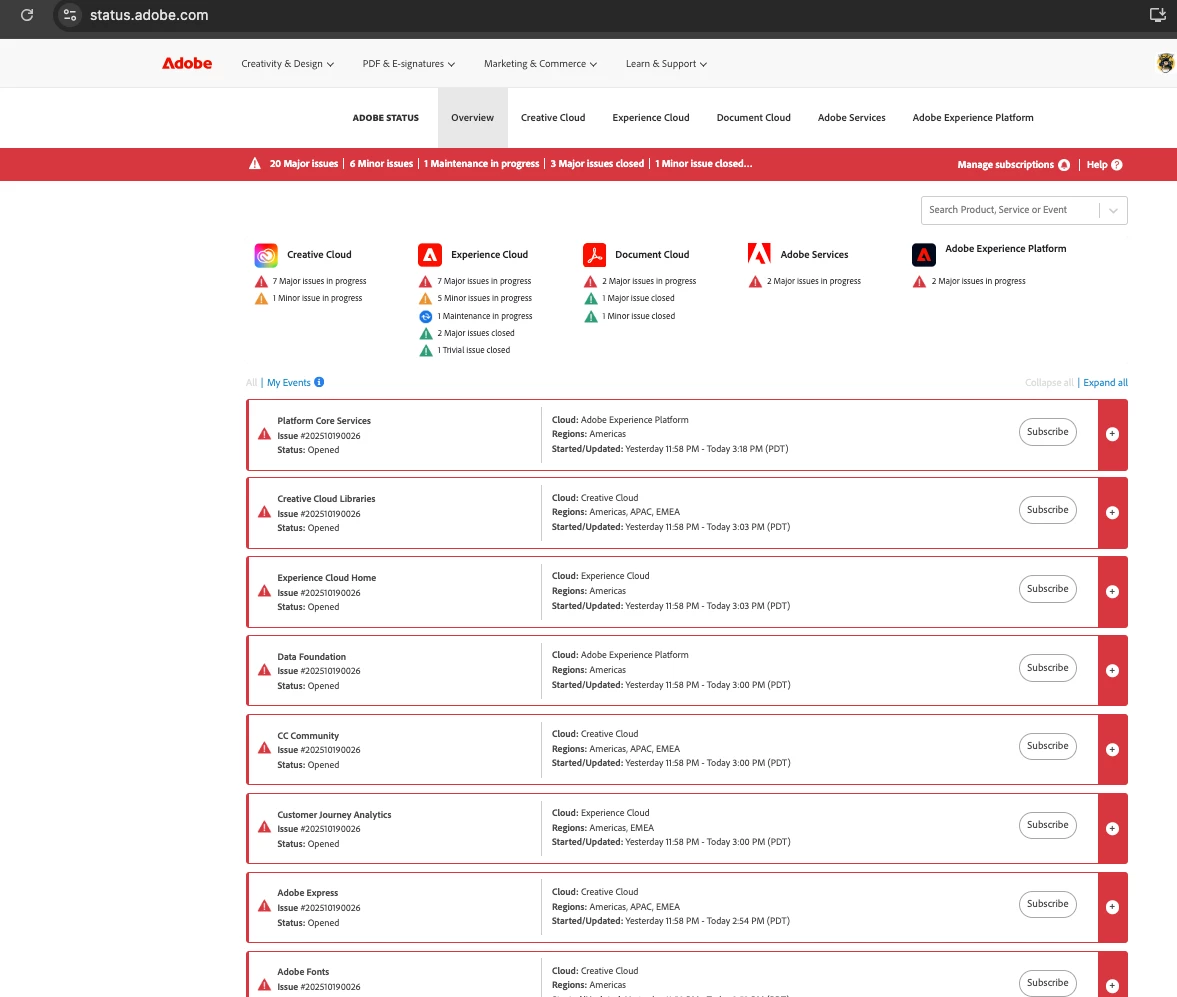Click green trivial issue closed icon
This screenshot has width=1177, height=997.
426,351
